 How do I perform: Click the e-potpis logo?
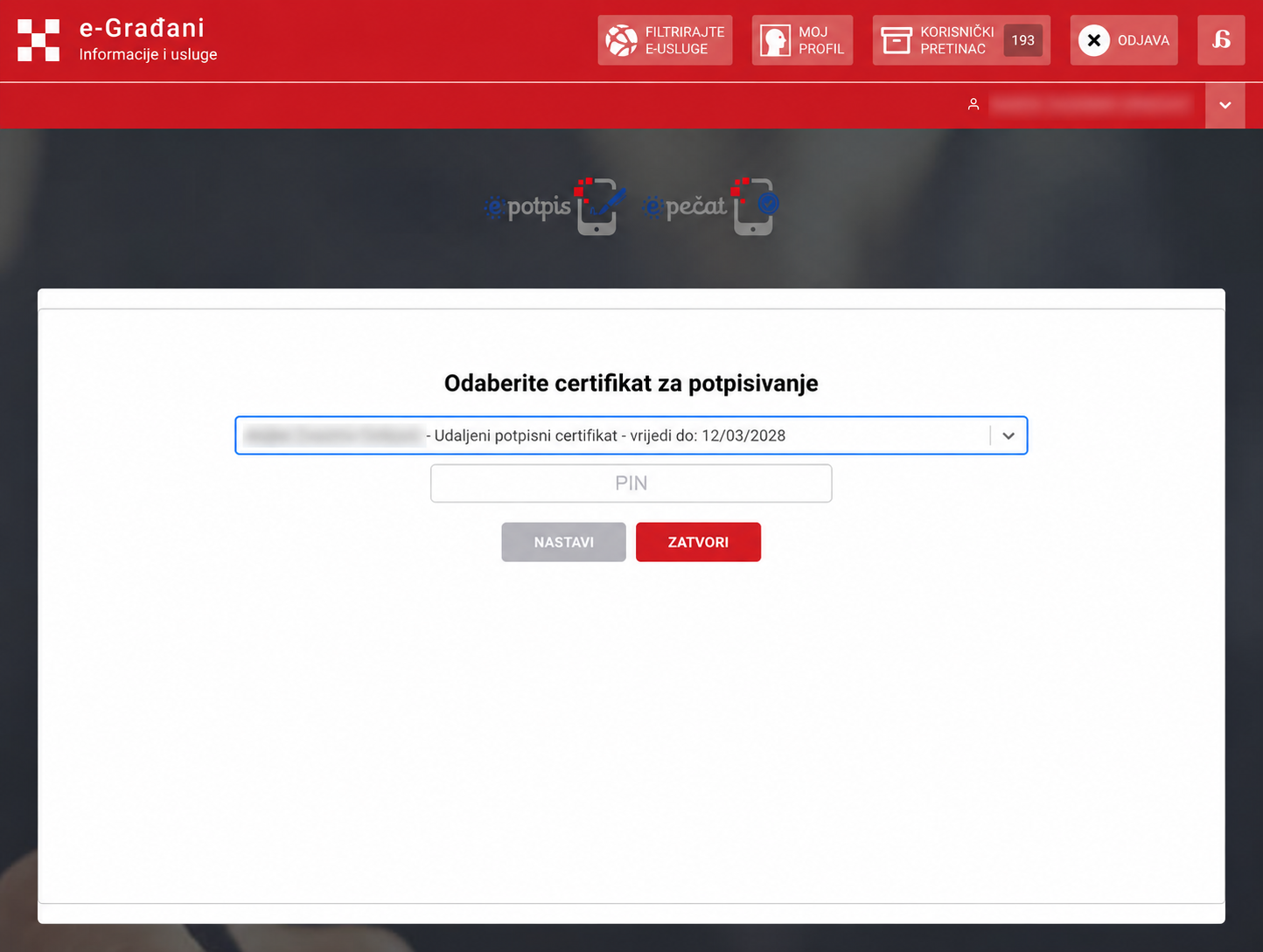click(554, 206)
